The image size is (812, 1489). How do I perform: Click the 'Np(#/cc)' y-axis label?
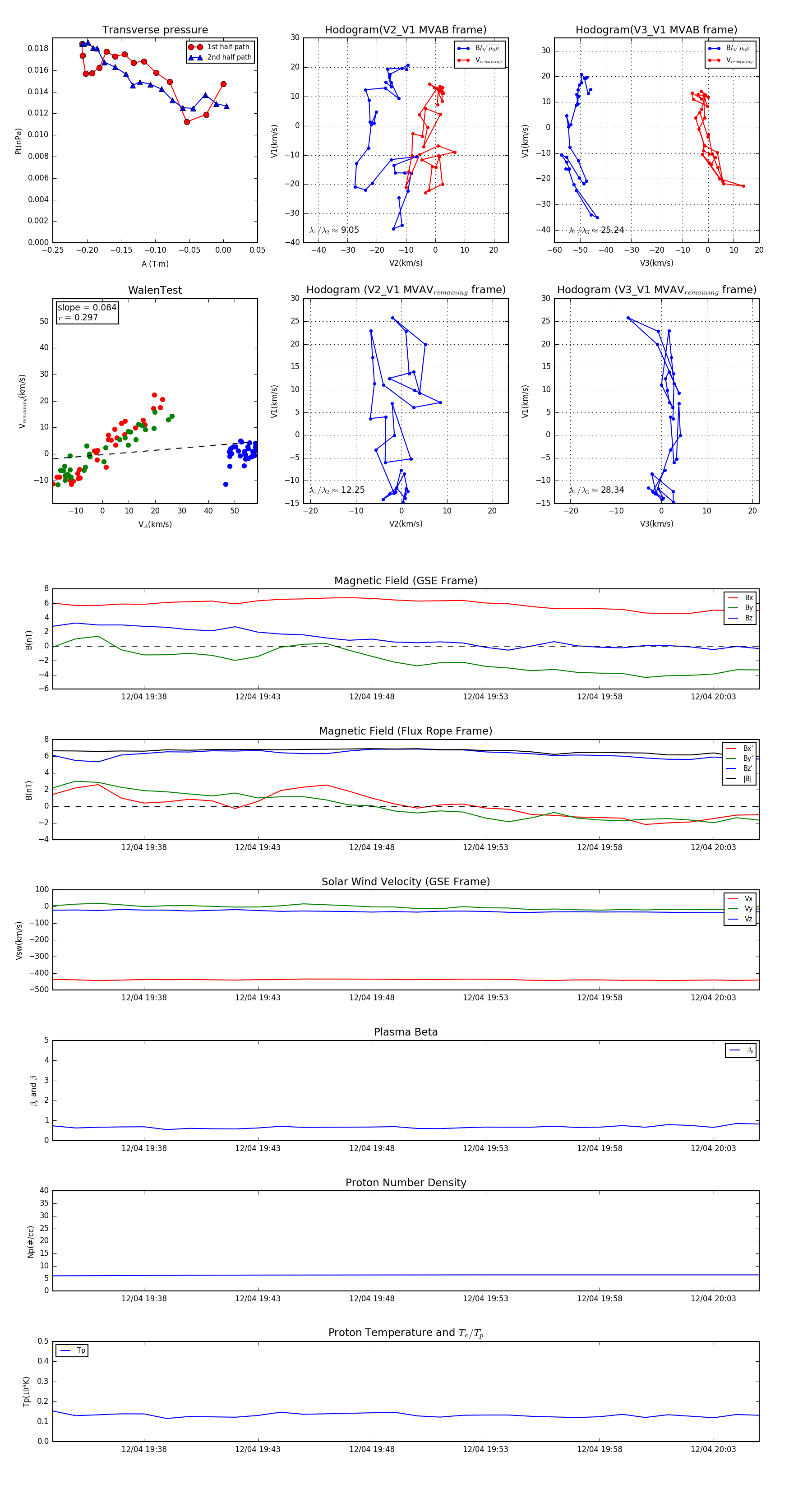pyautogui.click(x=31, y=1242)
